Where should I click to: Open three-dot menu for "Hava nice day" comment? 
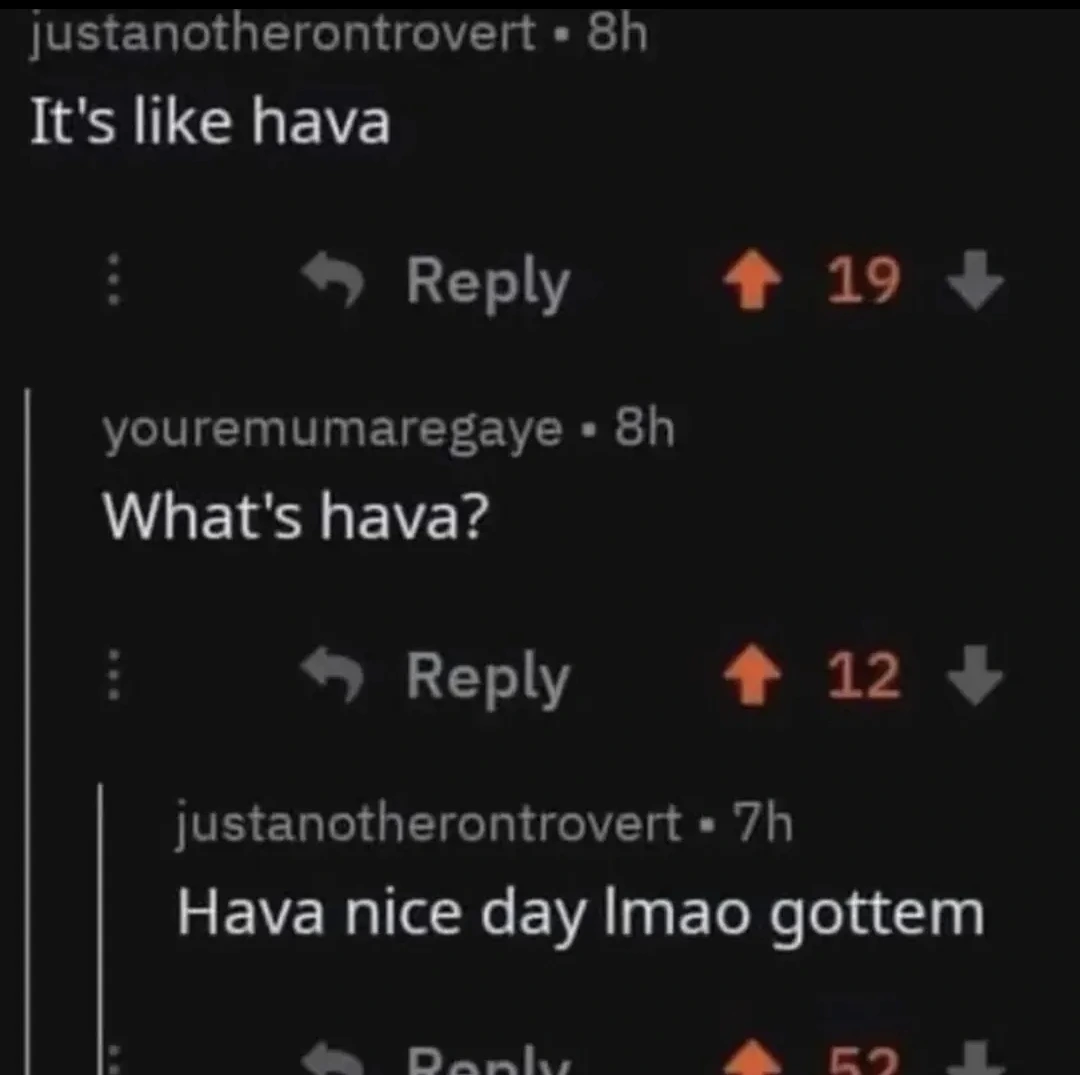coord(114,1061)
